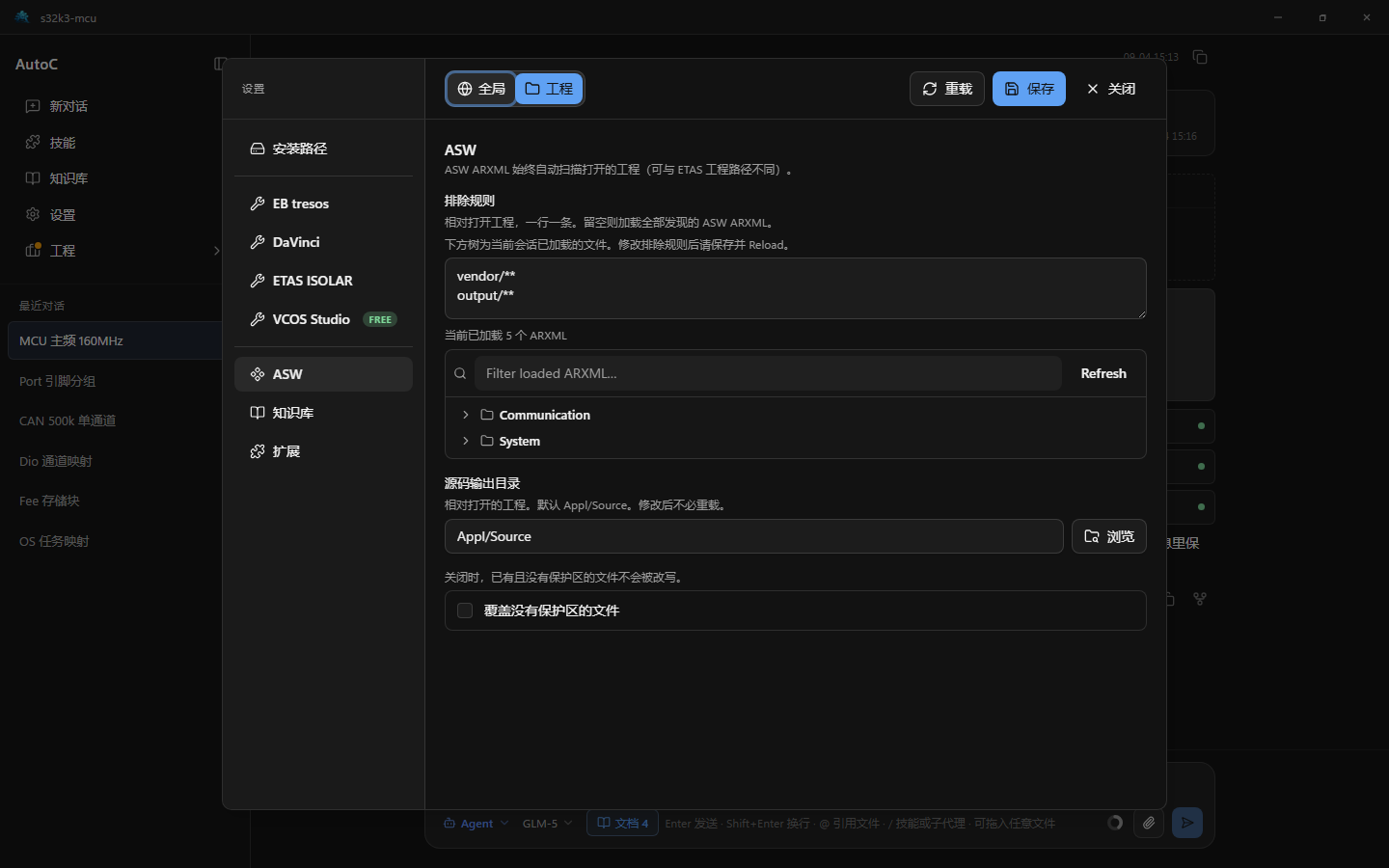
Task: Expand the Communication folder node
Action: pos(465,415)
